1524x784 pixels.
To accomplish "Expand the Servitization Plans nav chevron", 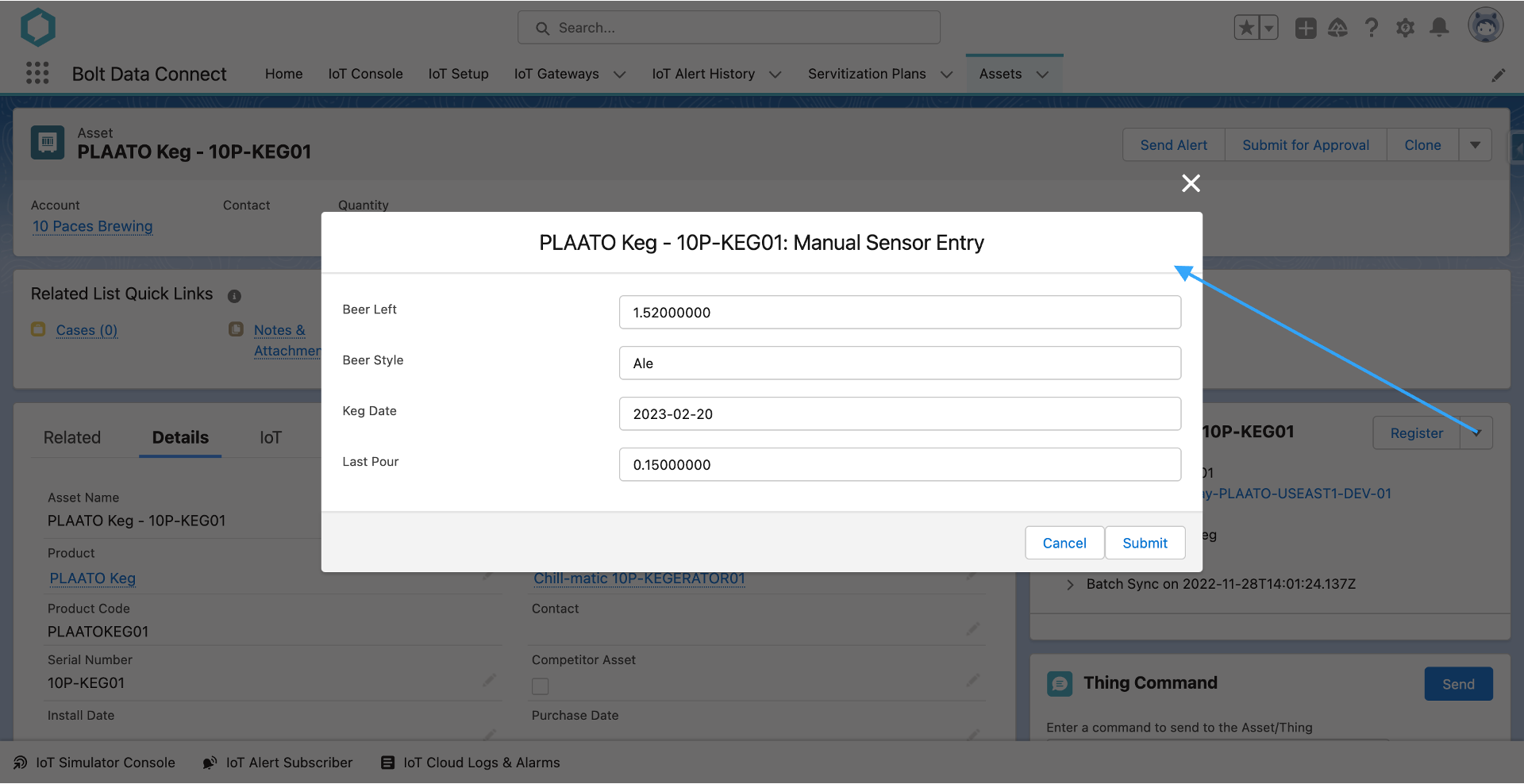I will 947,75.
